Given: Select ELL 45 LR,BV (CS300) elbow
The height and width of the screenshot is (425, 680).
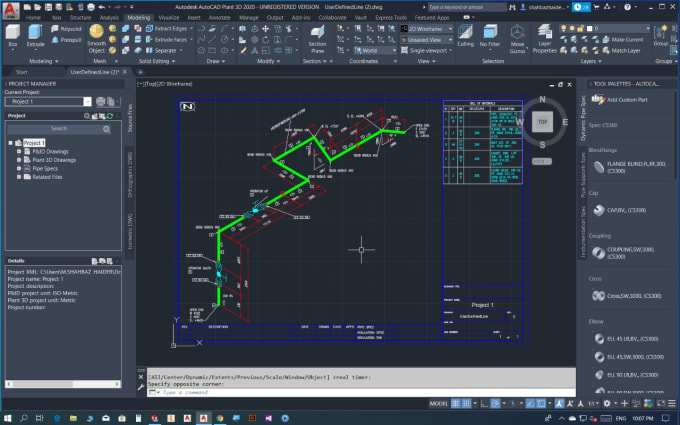Looking at the screenshot, I should [626, 339].
